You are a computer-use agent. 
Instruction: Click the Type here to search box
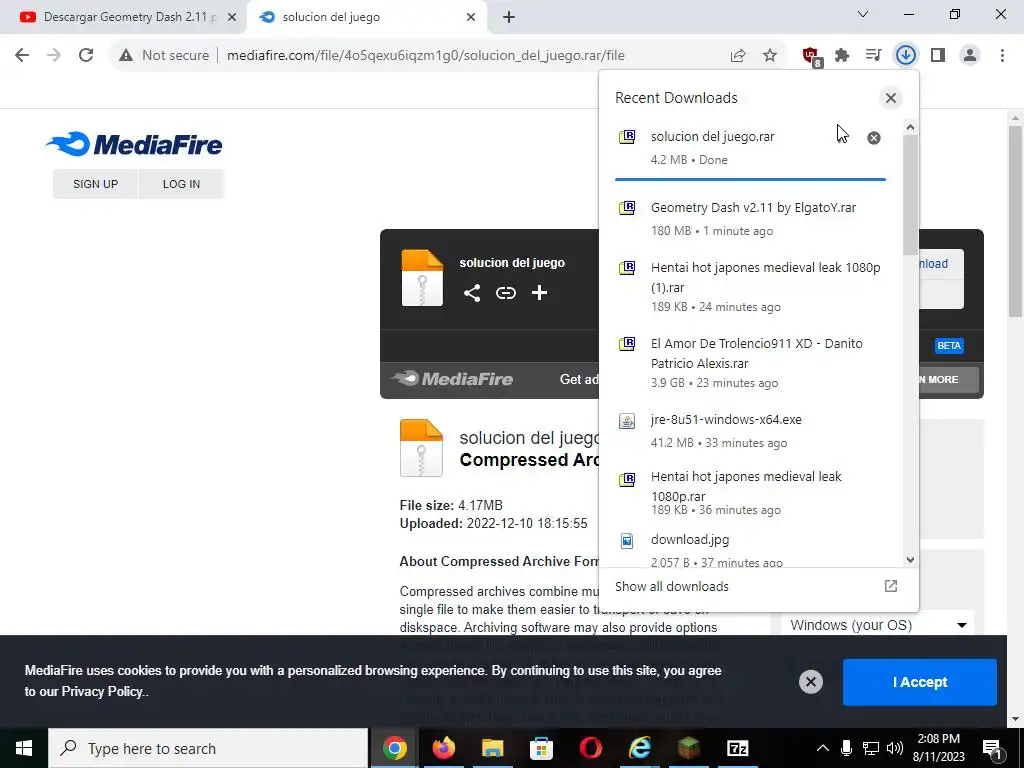pyautogui.click(x=208, y=748)
